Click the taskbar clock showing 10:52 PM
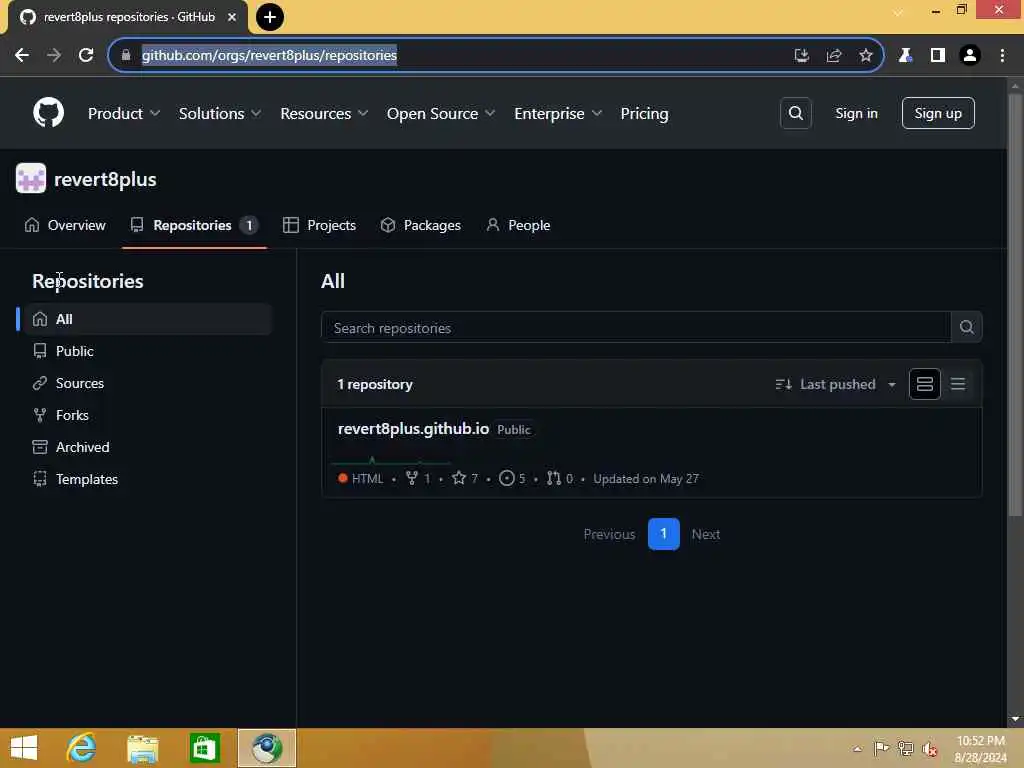The image size is (1024, 768). 980,748
